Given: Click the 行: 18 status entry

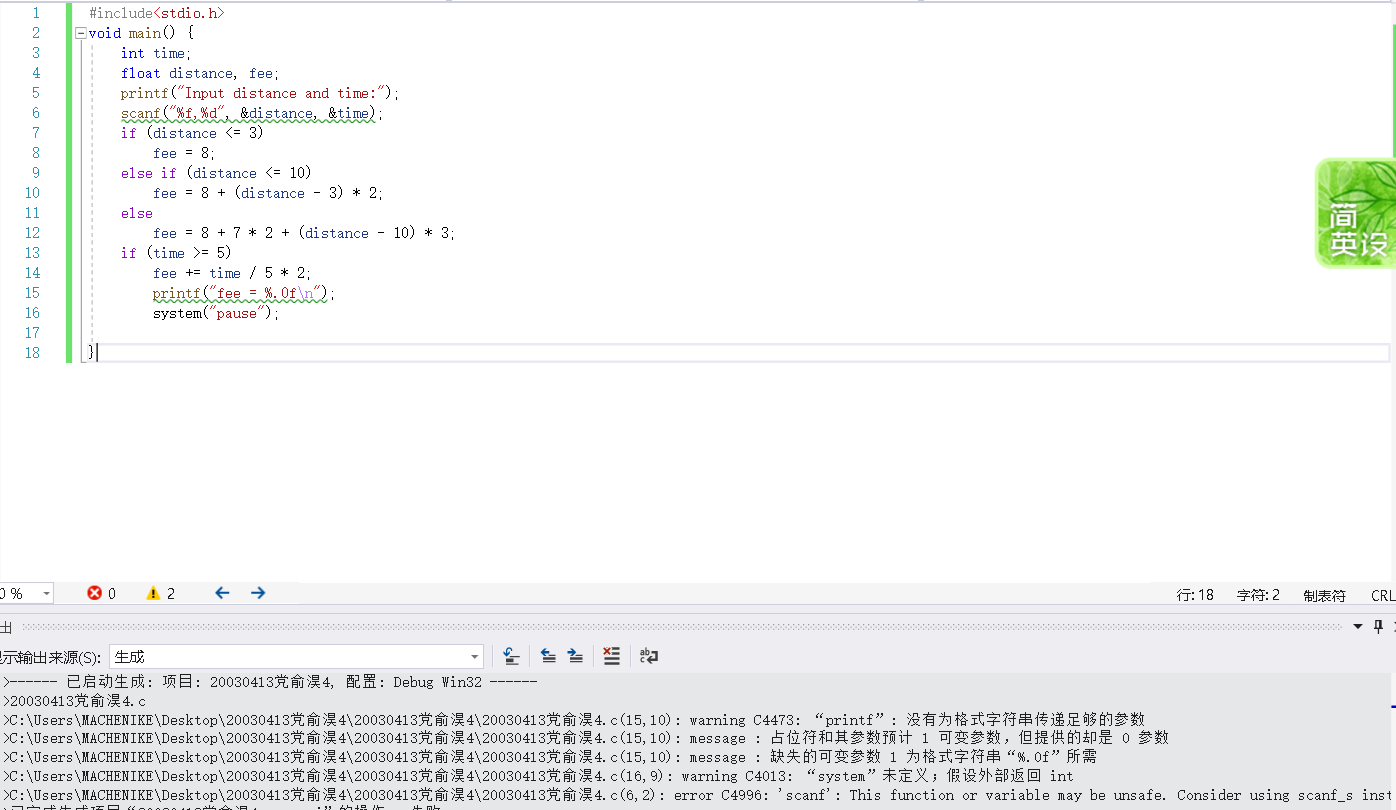Looking at the screenshot, I should click(x=1195, y=595).
